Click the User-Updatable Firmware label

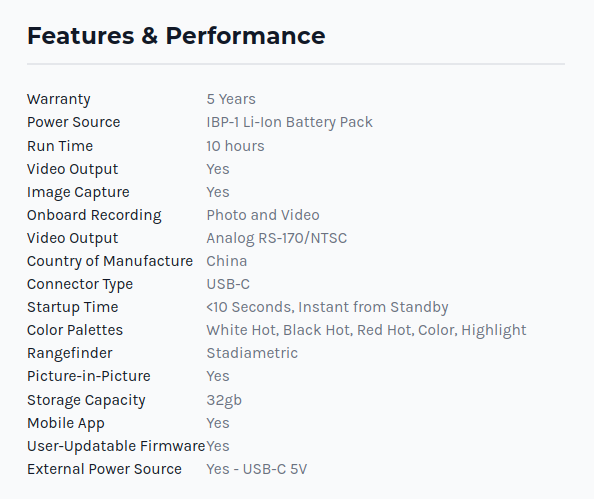[116, 447]
